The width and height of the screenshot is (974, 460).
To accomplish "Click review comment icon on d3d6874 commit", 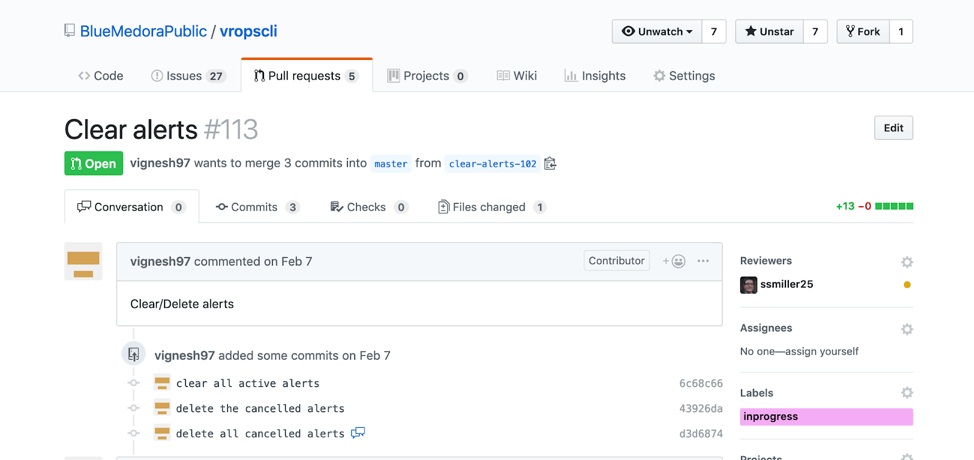I will 358,433.
